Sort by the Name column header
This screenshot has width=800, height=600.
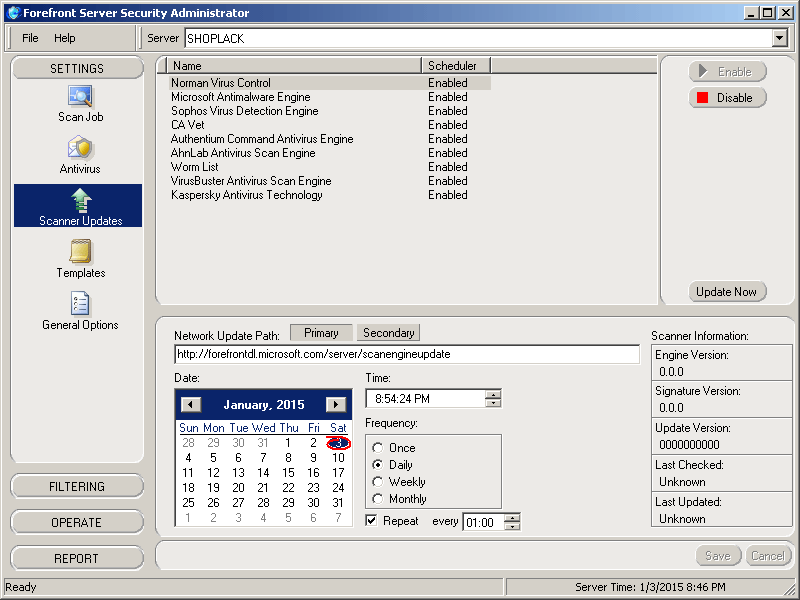coord(294,65)
